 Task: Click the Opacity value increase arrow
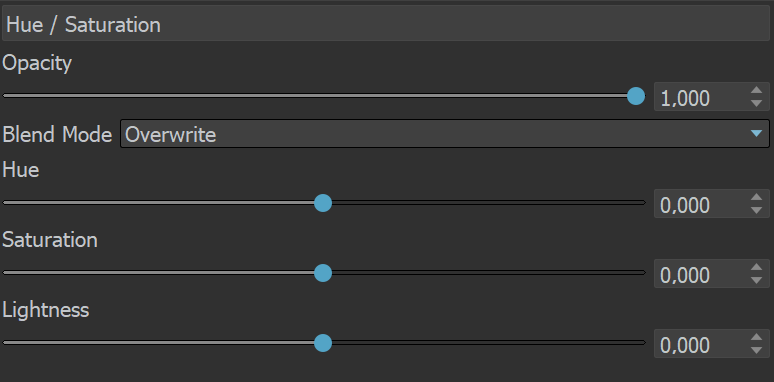pyautogui.click(x=756, y=90)
